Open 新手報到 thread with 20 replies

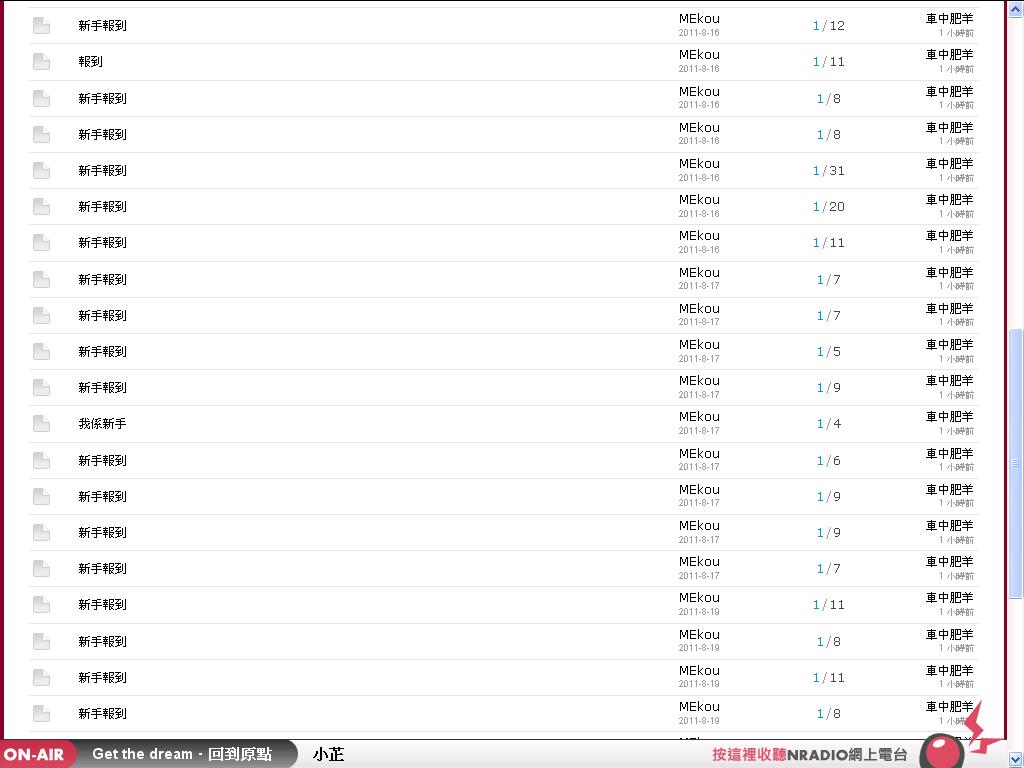pyautogui.click(x=102, y=206)
